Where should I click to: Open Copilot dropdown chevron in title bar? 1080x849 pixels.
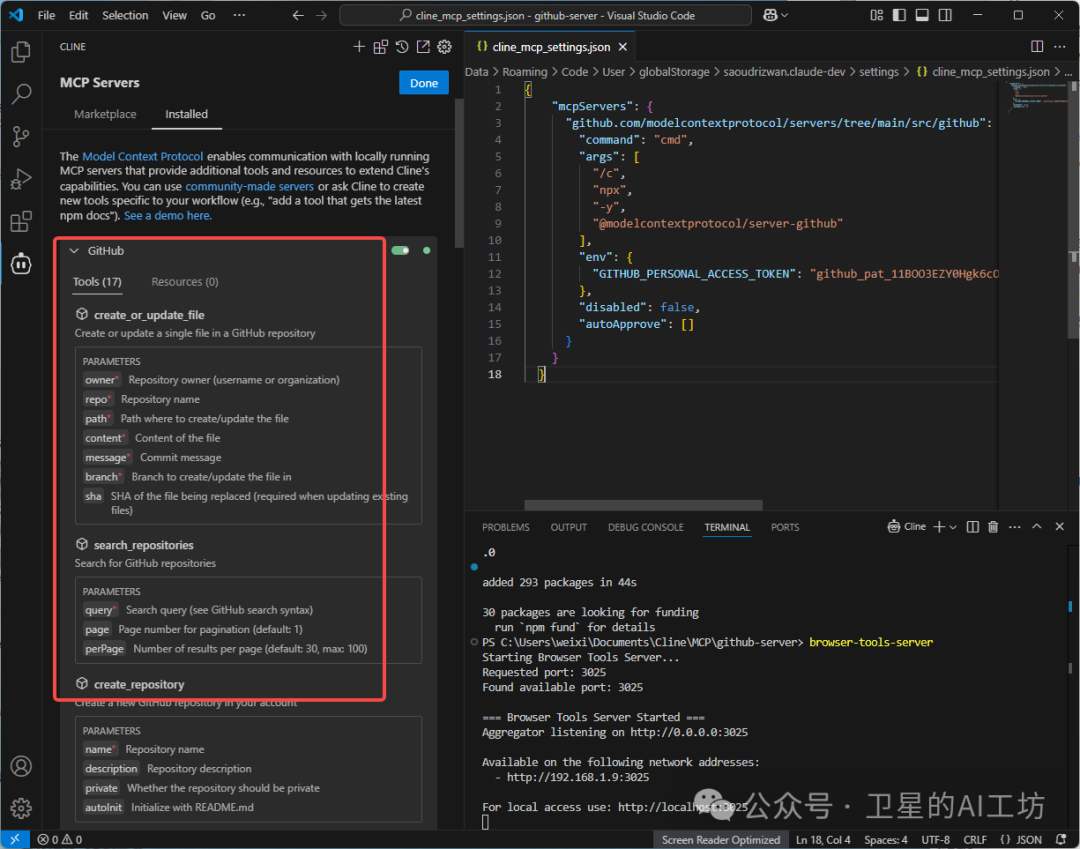[x=784, y=15]
